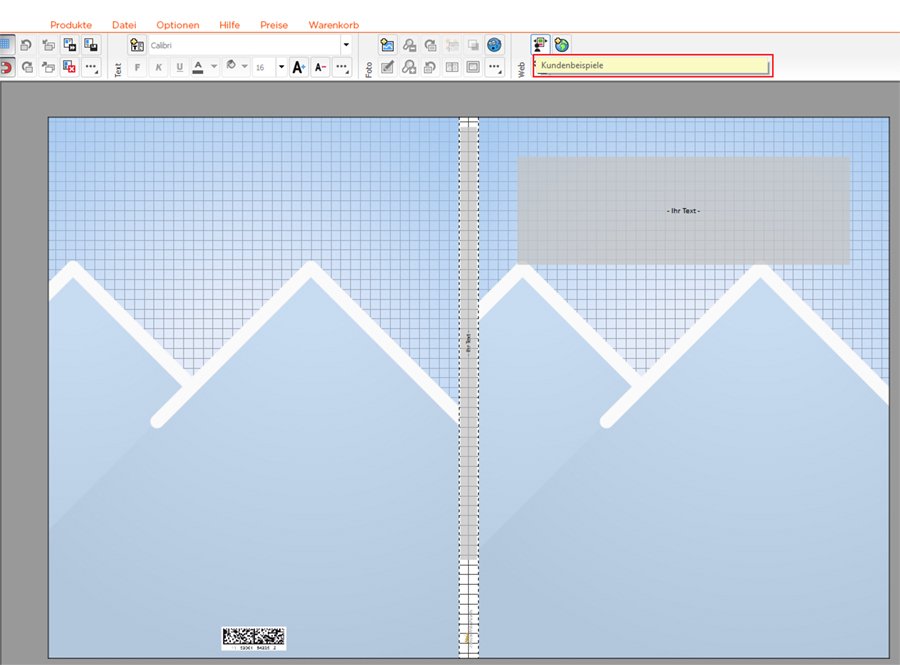
Task: Toggle underline text formatting
Action: pos(179,67)
